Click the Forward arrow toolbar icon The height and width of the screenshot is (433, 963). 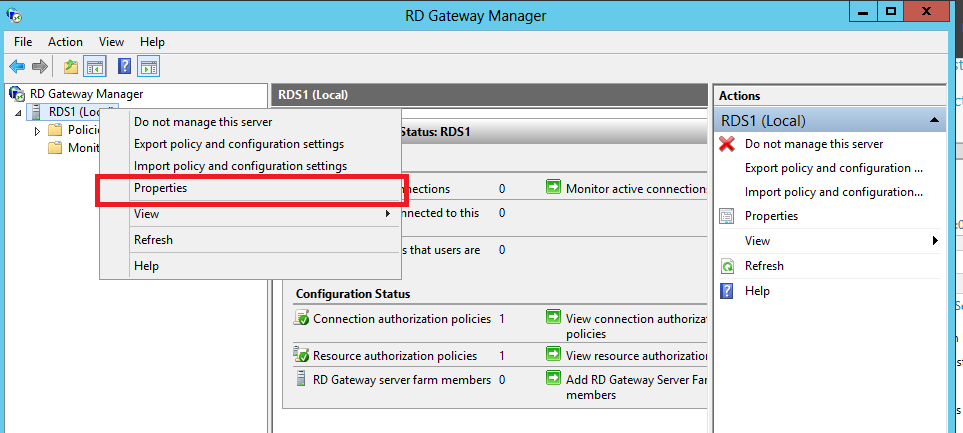(40, 66)
